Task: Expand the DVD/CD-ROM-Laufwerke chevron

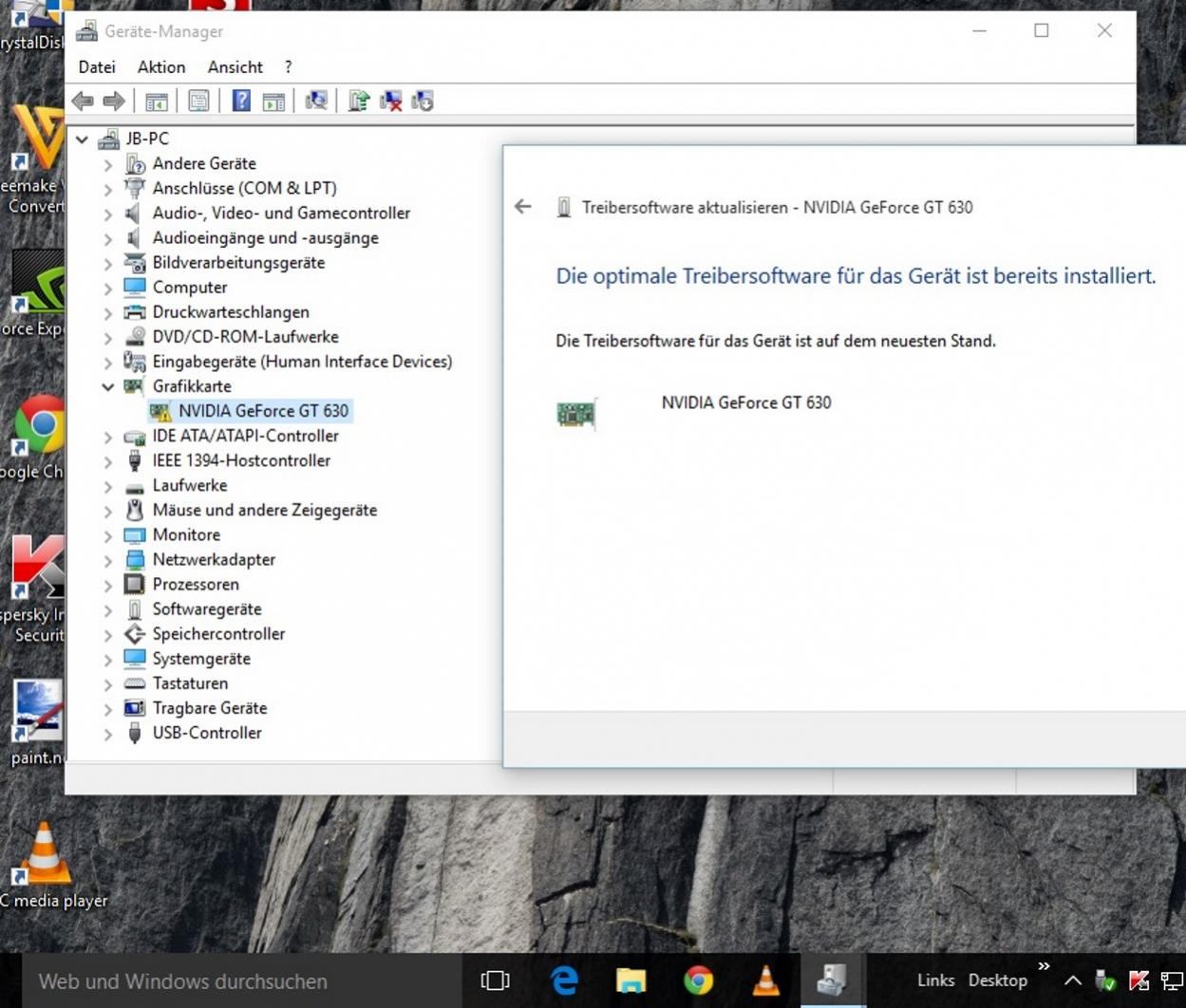Action: [x=108, y=337]
